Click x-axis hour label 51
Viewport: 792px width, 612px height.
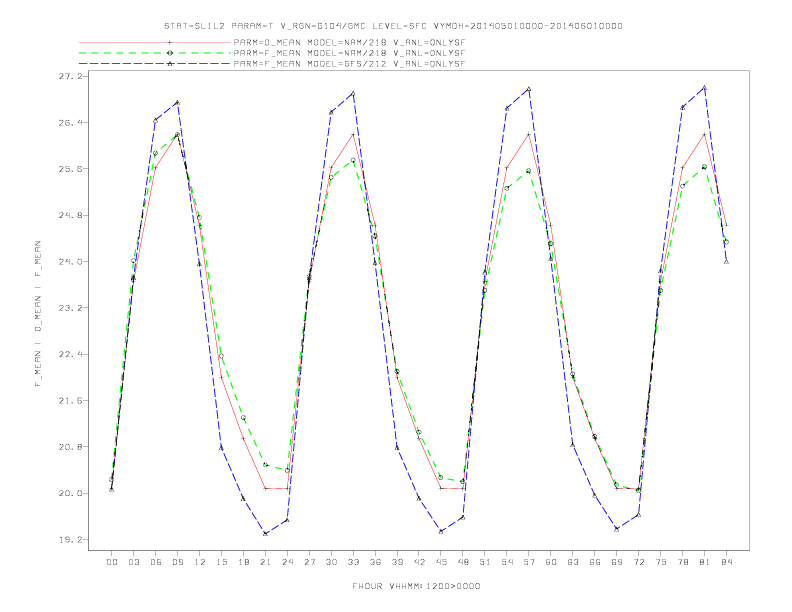[x=485, y=562]
